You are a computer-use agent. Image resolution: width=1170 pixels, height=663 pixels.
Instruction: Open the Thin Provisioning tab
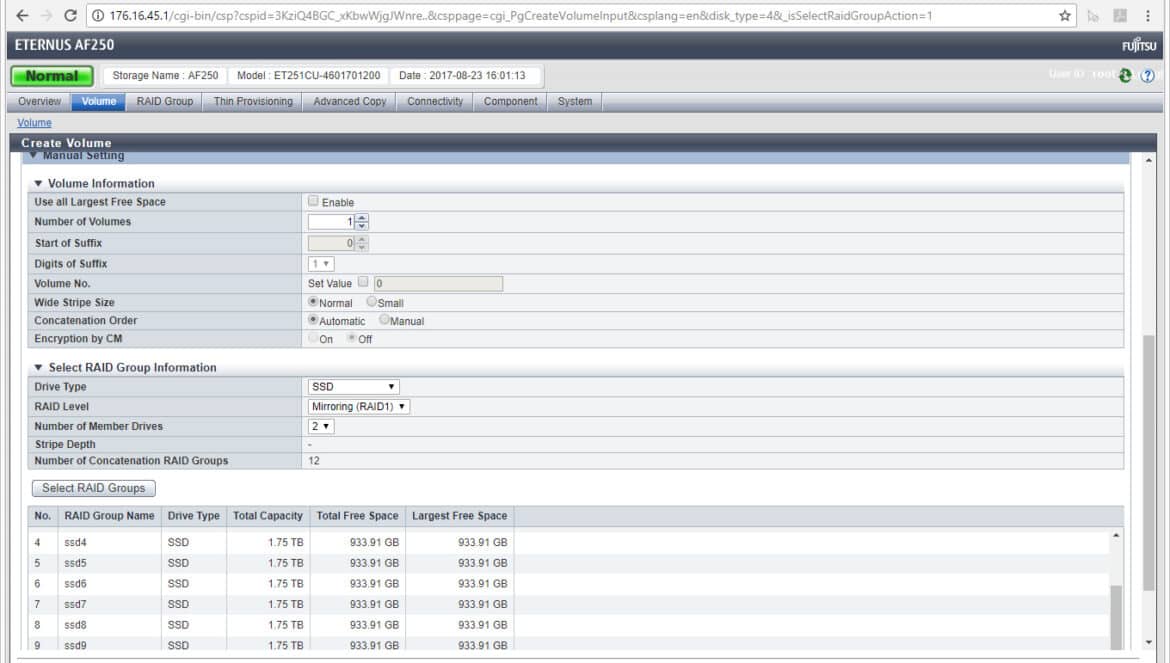point(253,101)
